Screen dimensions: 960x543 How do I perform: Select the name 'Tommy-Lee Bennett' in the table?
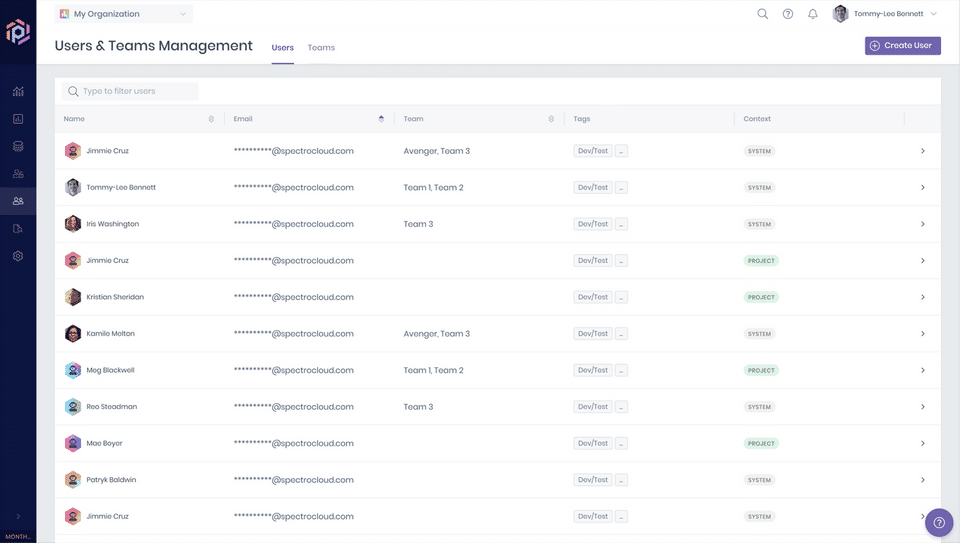tap(121, 187)
